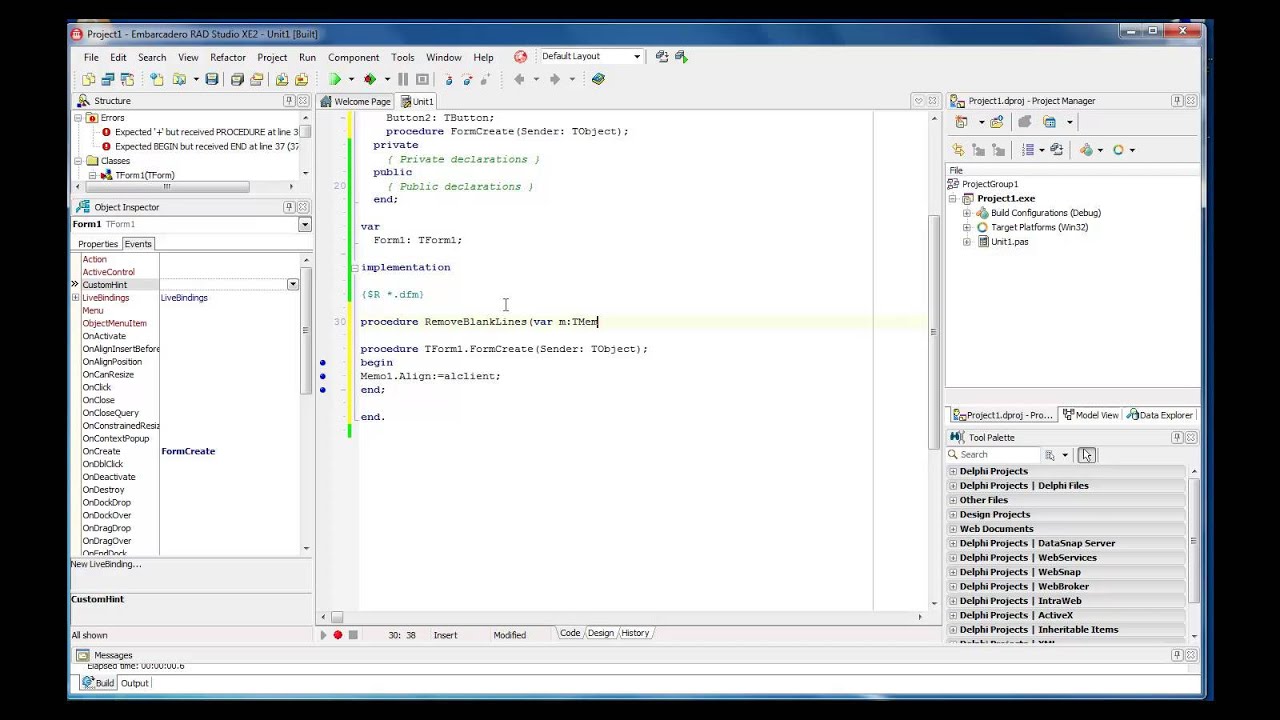The image size is (1280, 720).
Task: Click the green Run button in the toolbar
Action: tap(335, 79)
